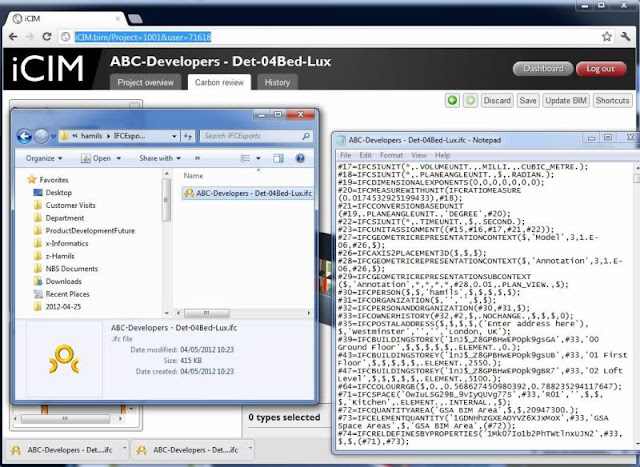
Task: Open Explorer recent locations dropdown
Action: (53, 136)
